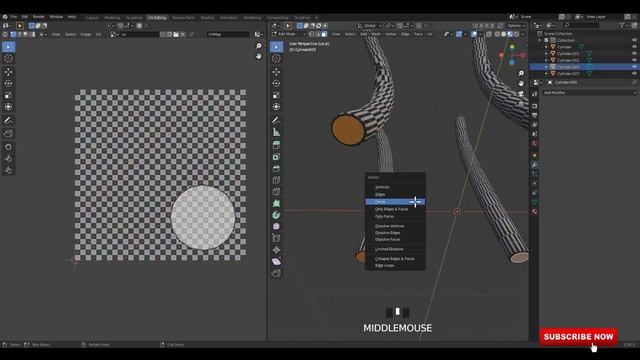Select the Grab sculpt tool in UV editor
The width and height of the screenshot is (640, 360).
8,147
